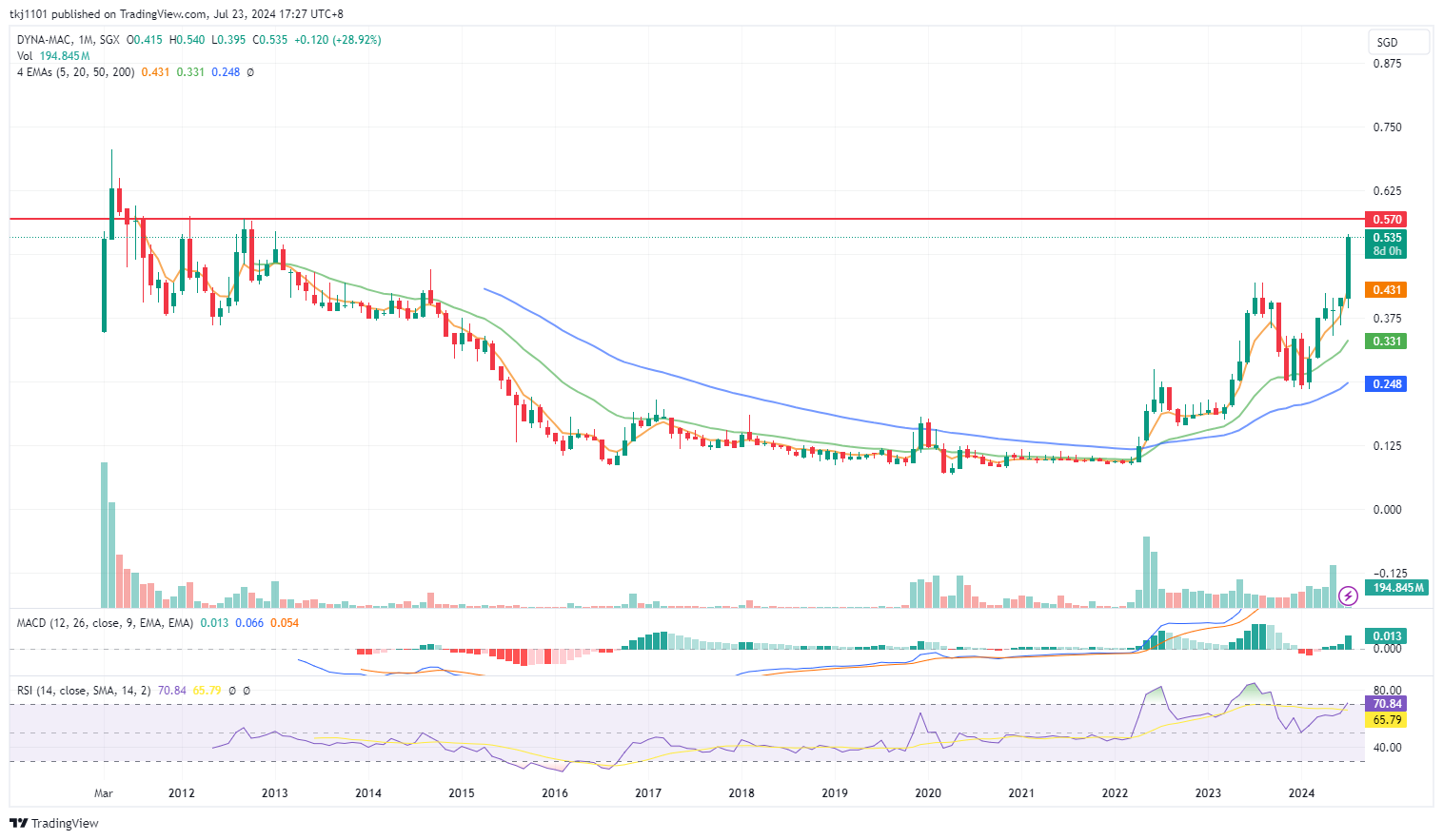1443x840 pixels.
Task: Click the purple 70.84 RSI axis label
Action: (x=1385, y=704)
